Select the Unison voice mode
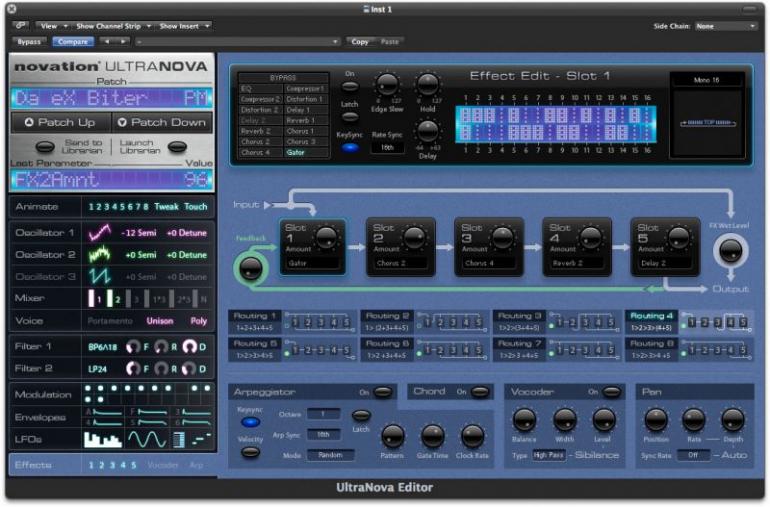This screenshot has width=770, height=507. click(160, 321)
